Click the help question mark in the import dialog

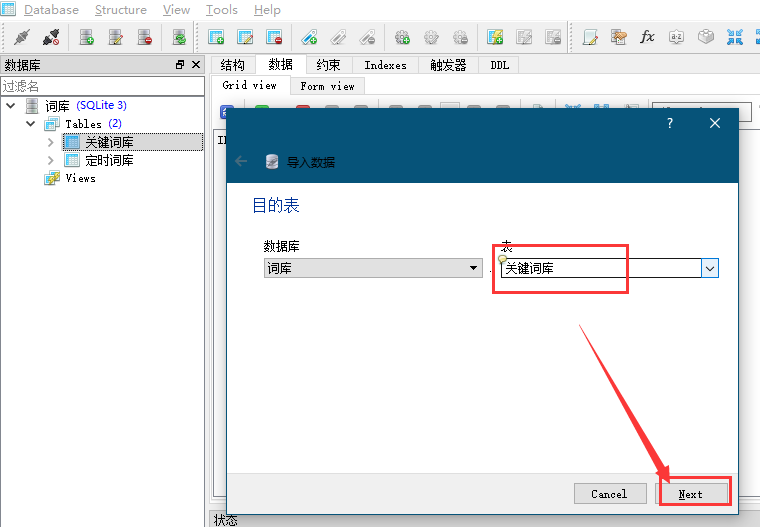(670, 123)
